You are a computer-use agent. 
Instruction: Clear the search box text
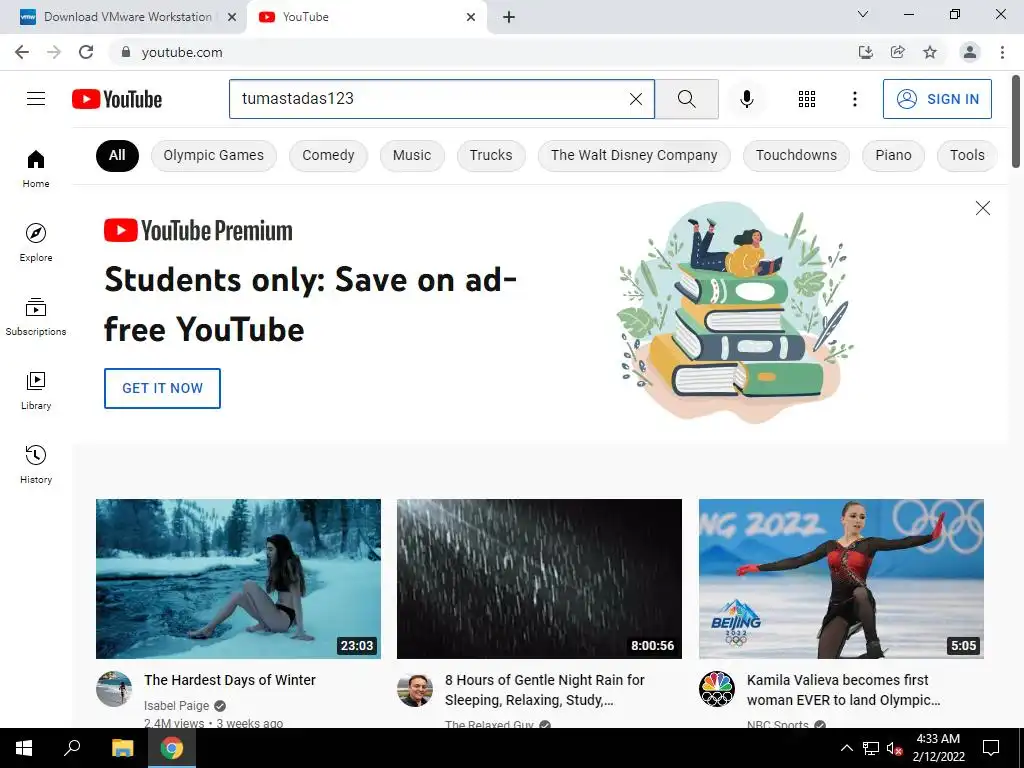pyautogui.click(x=635, y=99)
